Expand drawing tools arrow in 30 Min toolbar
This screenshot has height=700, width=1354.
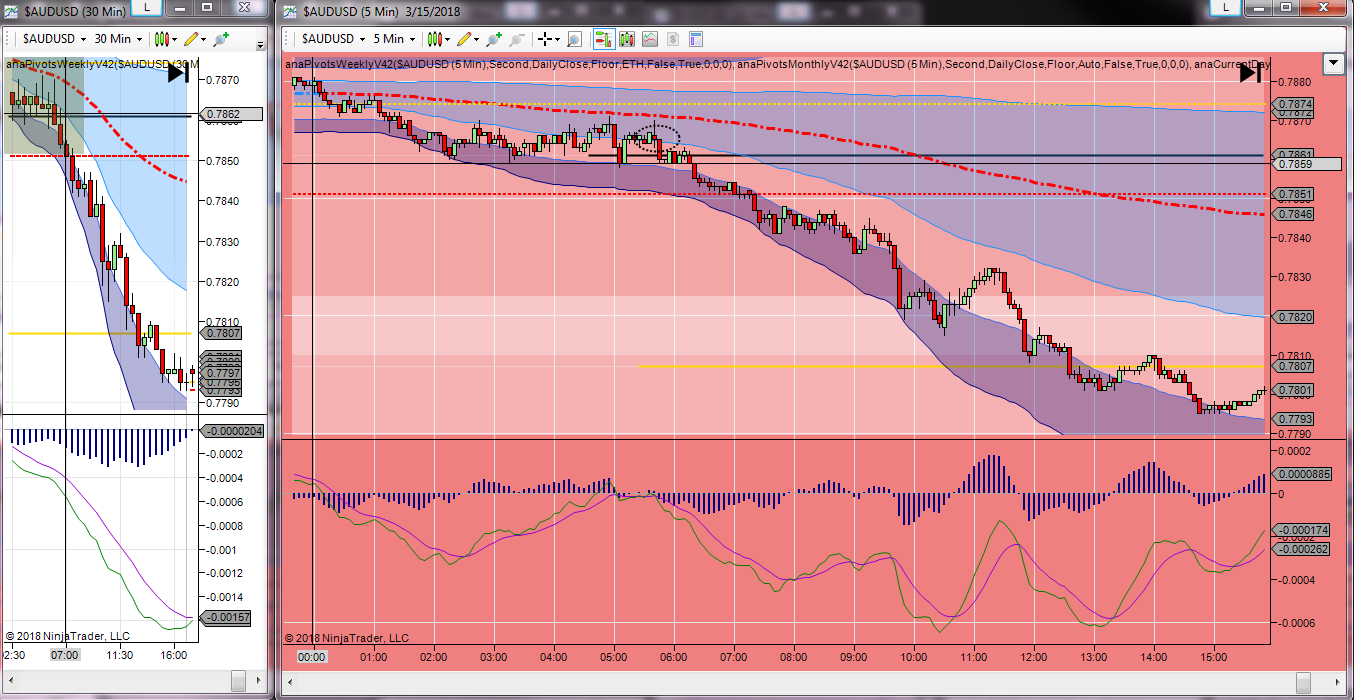tap(202, 40)
